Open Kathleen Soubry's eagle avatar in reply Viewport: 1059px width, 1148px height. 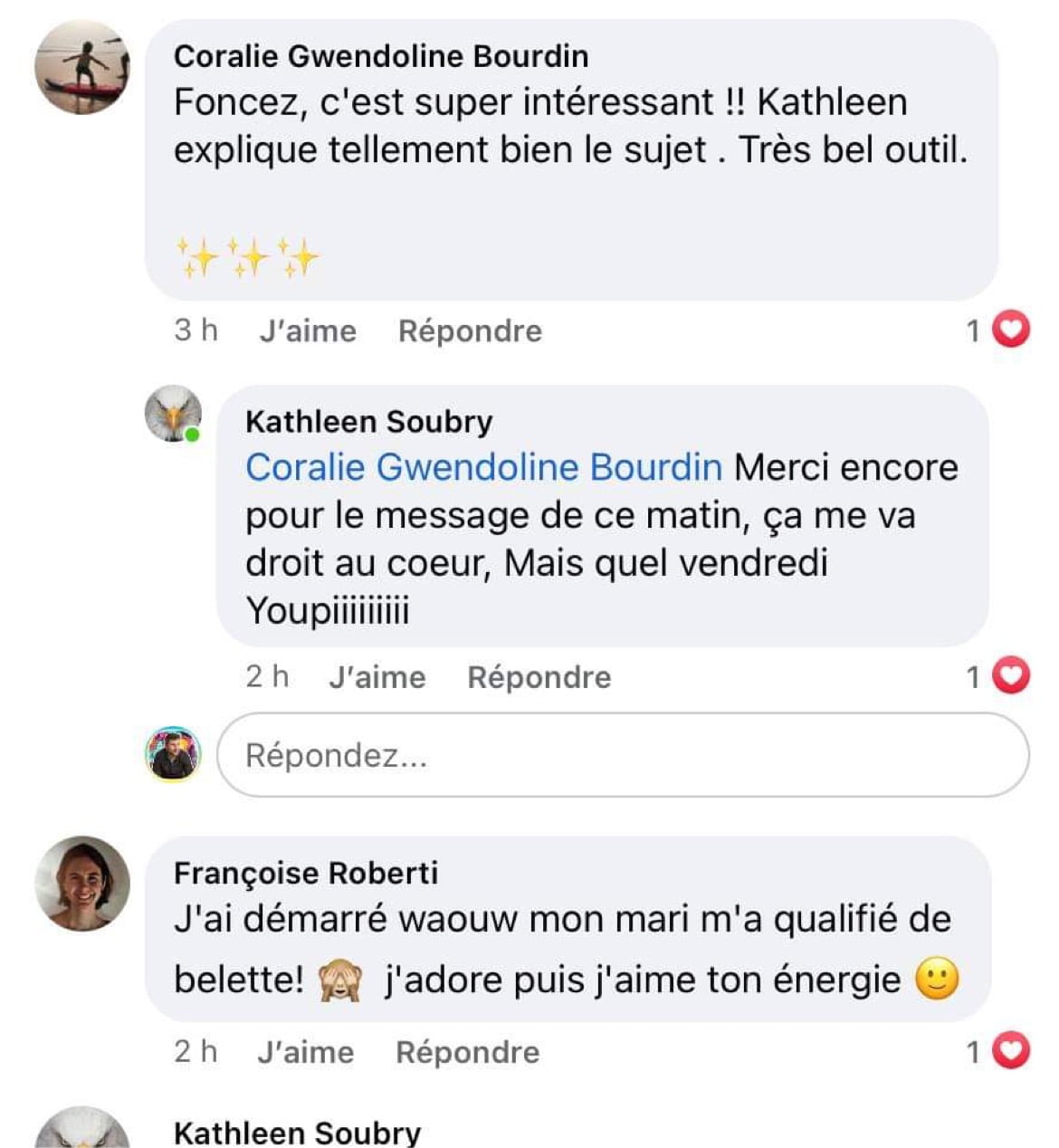pos(173,414)
